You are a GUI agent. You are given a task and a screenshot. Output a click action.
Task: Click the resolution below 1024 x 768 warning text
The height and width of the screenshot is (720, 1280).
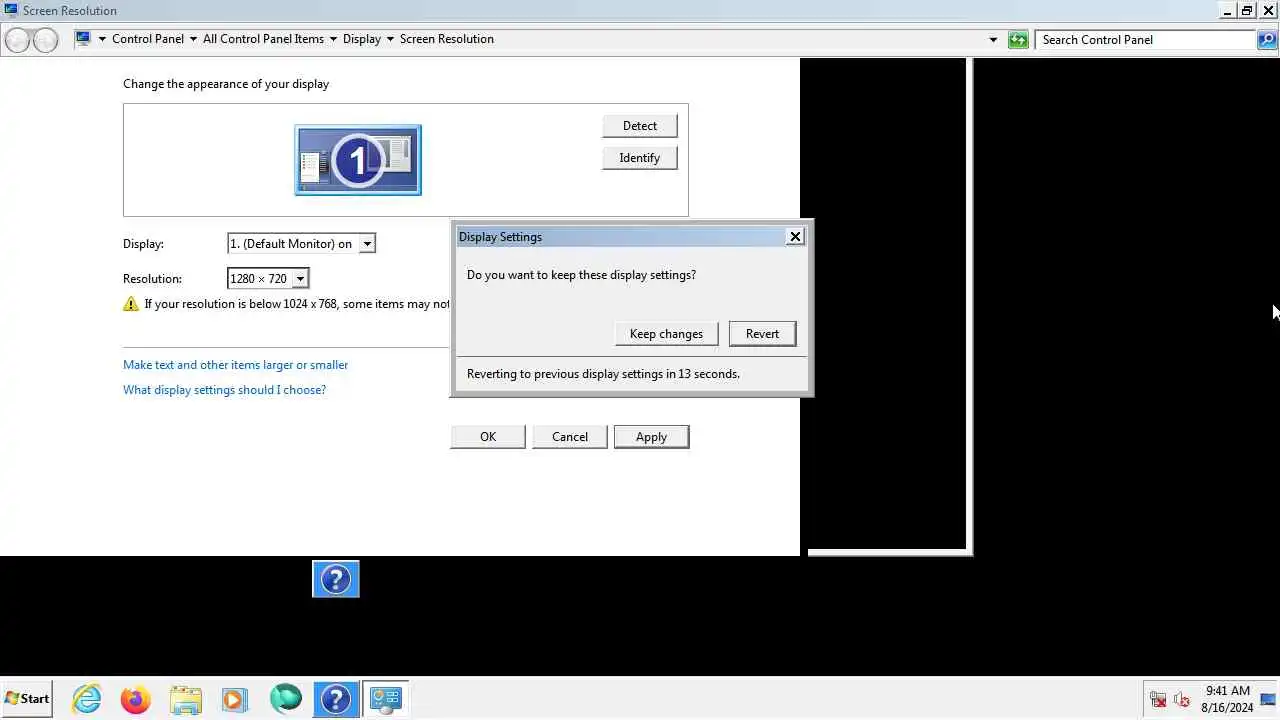click(297, 304)
